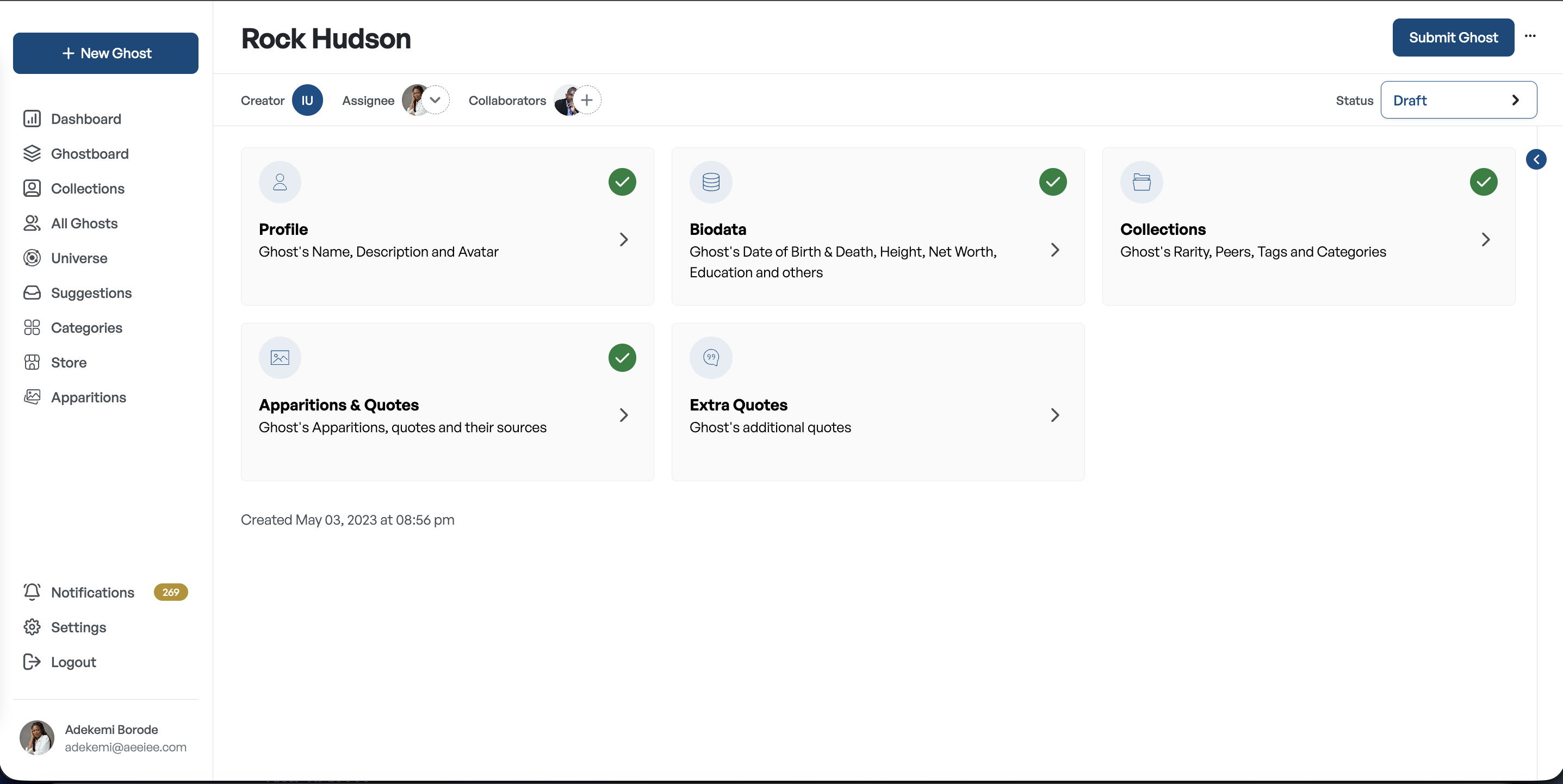The image size is (1563, 784).
Task: Click the green checkmark on Profile card
Action: tap(622, 182)
